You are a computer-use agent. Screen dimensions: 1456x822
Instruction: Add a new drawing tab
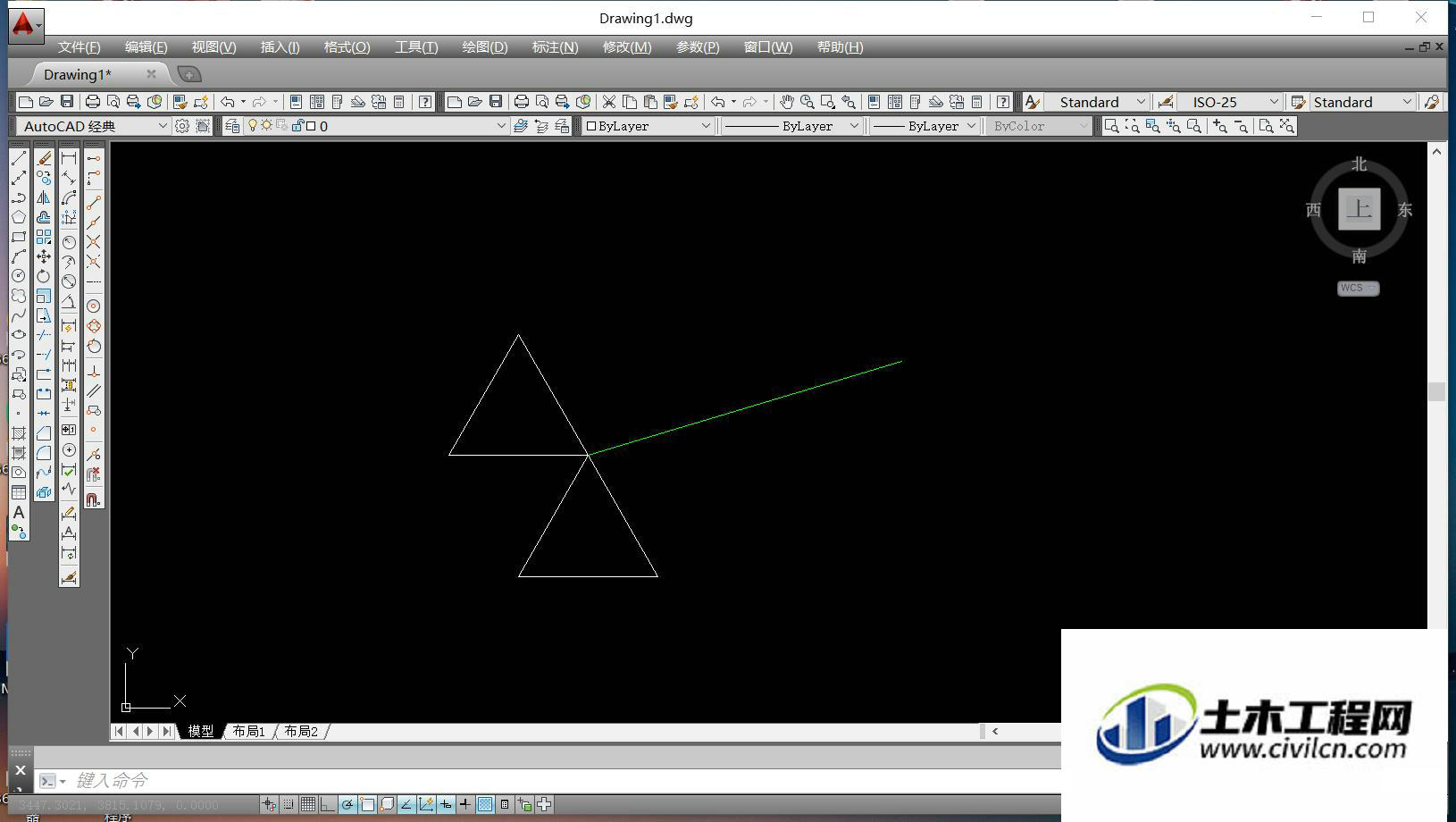(x=188, y=74)
